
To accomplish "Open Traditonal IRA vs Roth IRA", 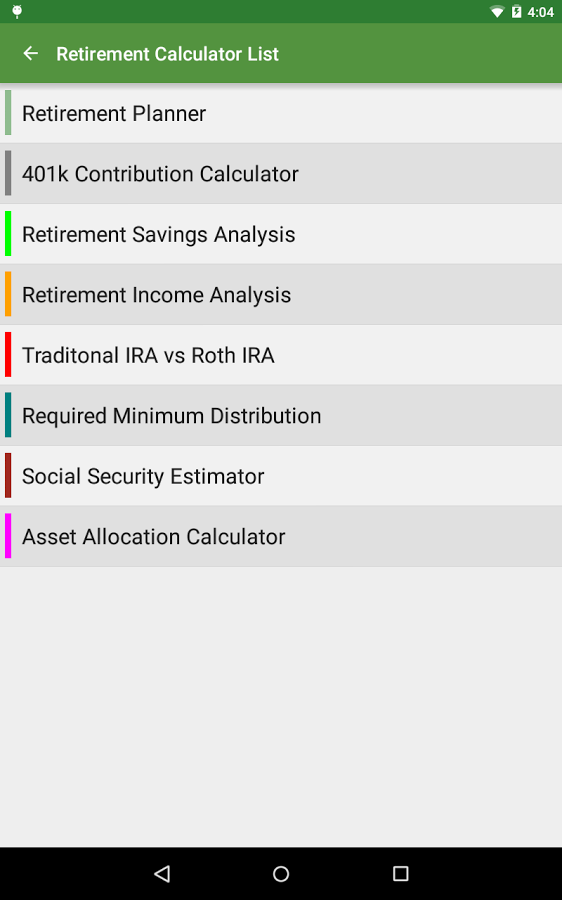I will click(281, 355).
